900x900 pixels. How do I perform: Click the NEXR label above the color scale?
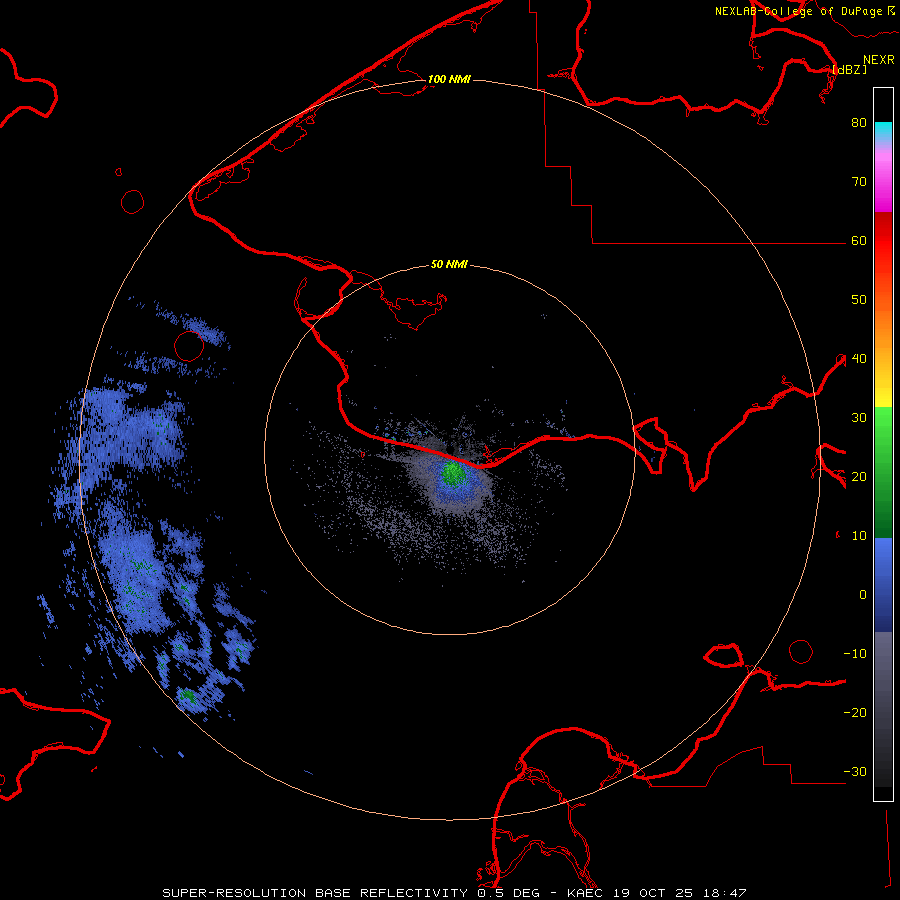[x=879, y=60]
